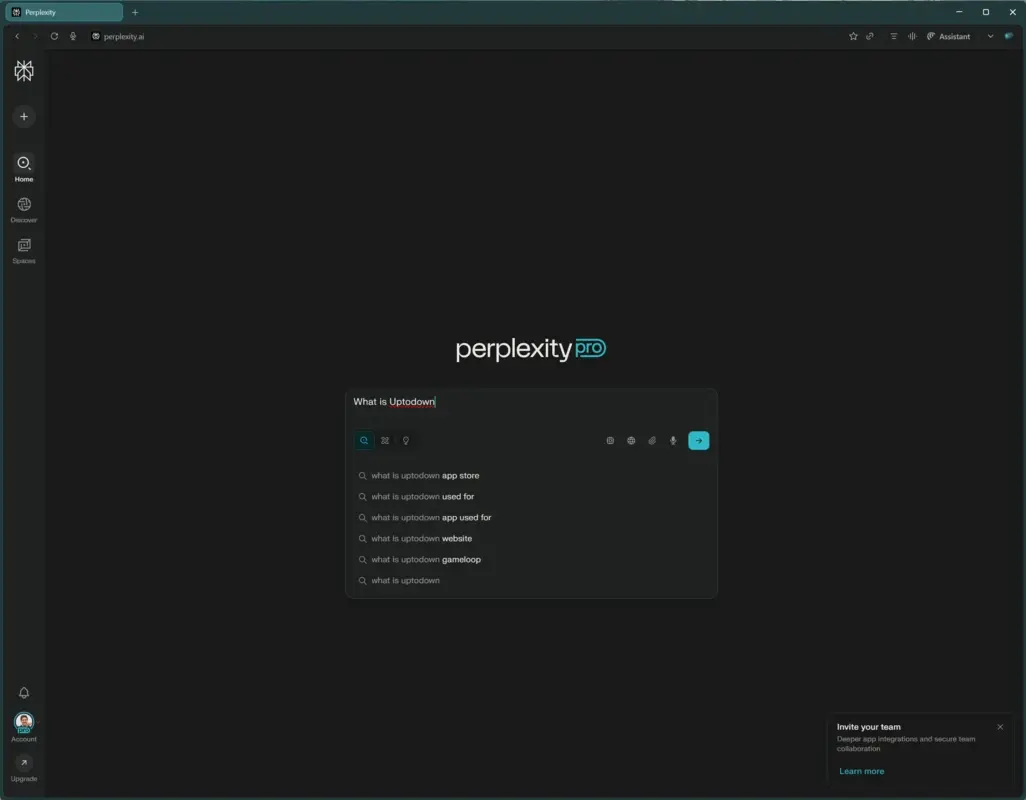1026x800 pixels.
Task: Attach a file with the paperclip icon
Action: tap(652, 440)
